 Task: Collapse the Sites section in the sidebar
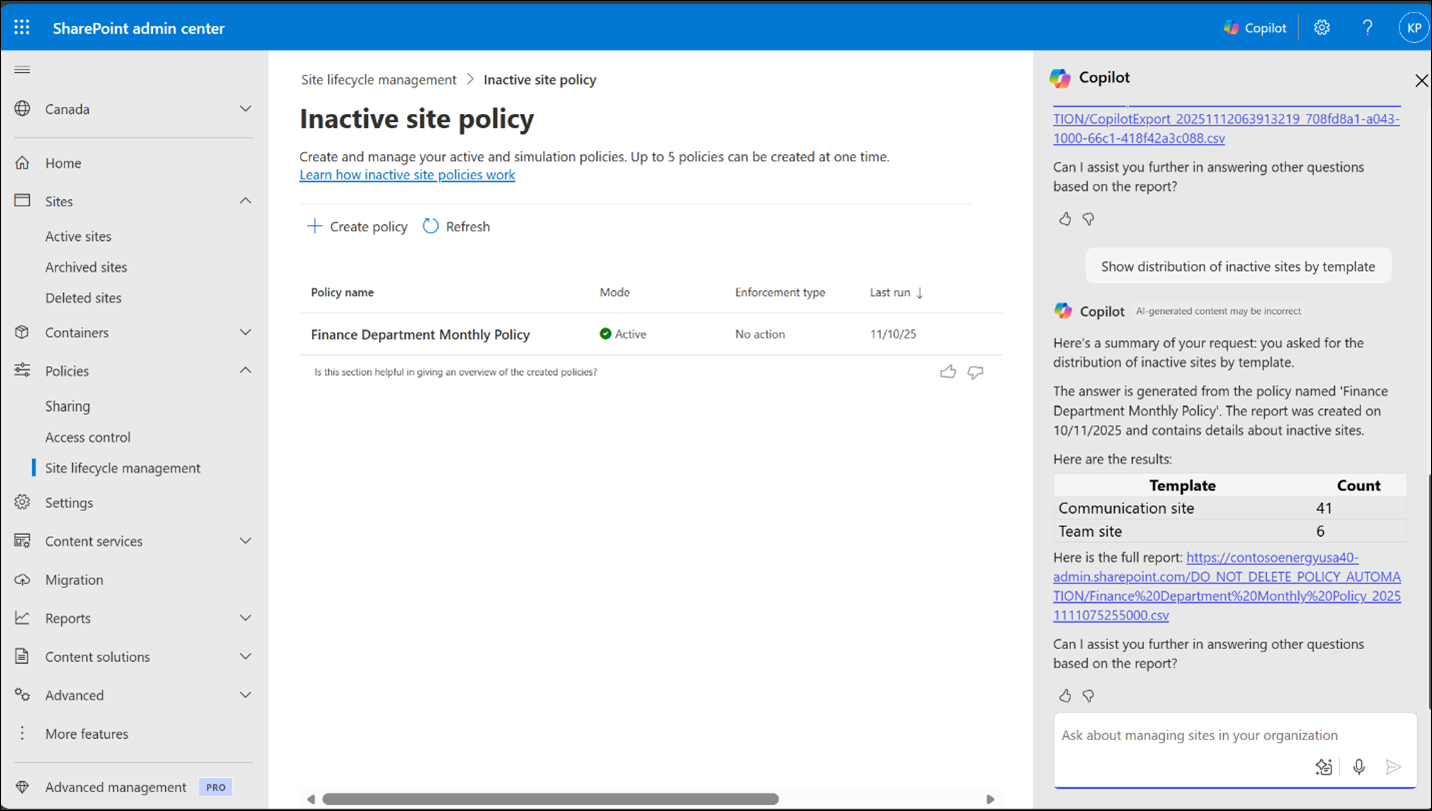click(245, 200)
